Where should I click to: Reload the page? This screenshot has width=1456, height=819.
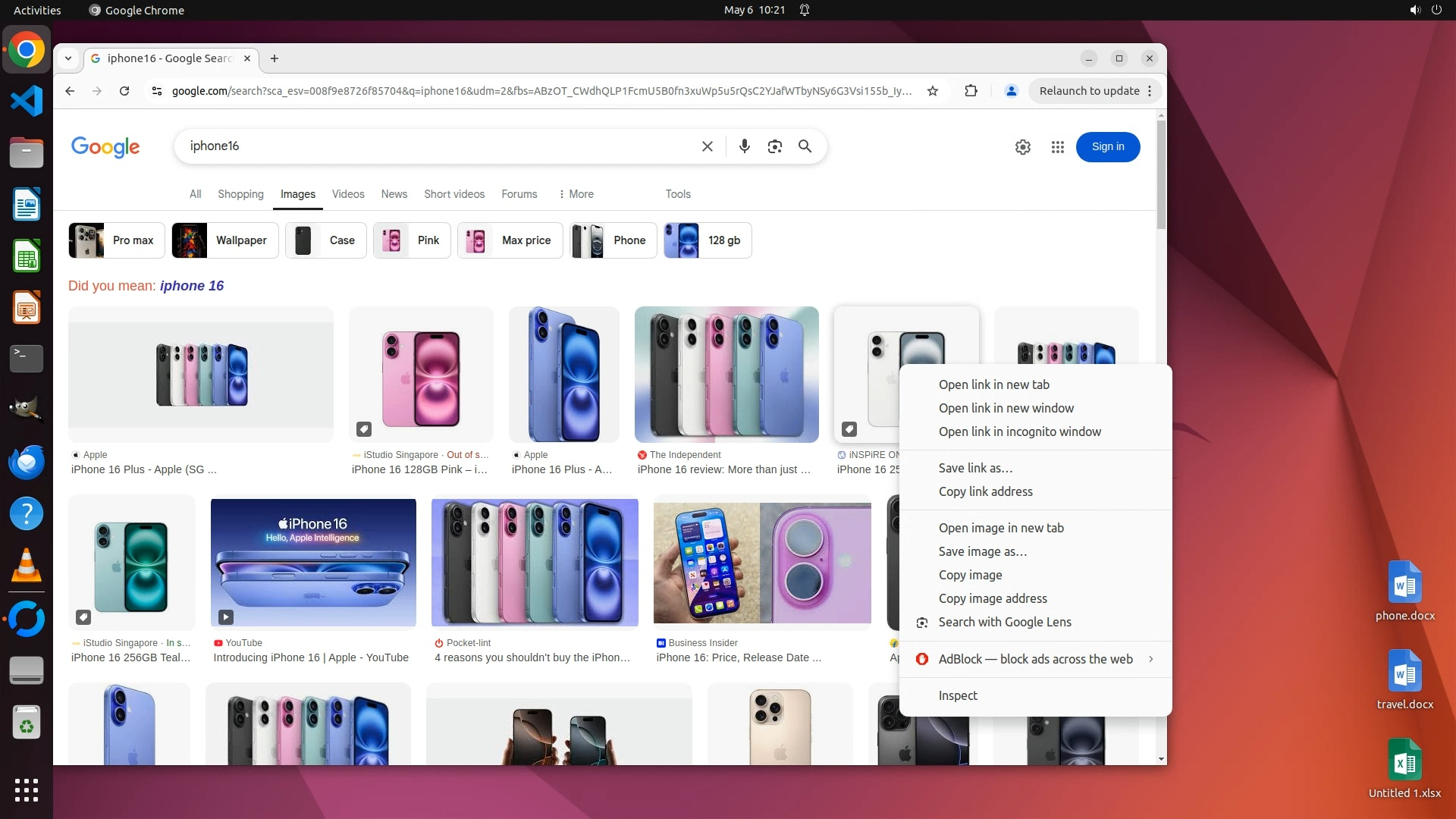click(124, 91)
